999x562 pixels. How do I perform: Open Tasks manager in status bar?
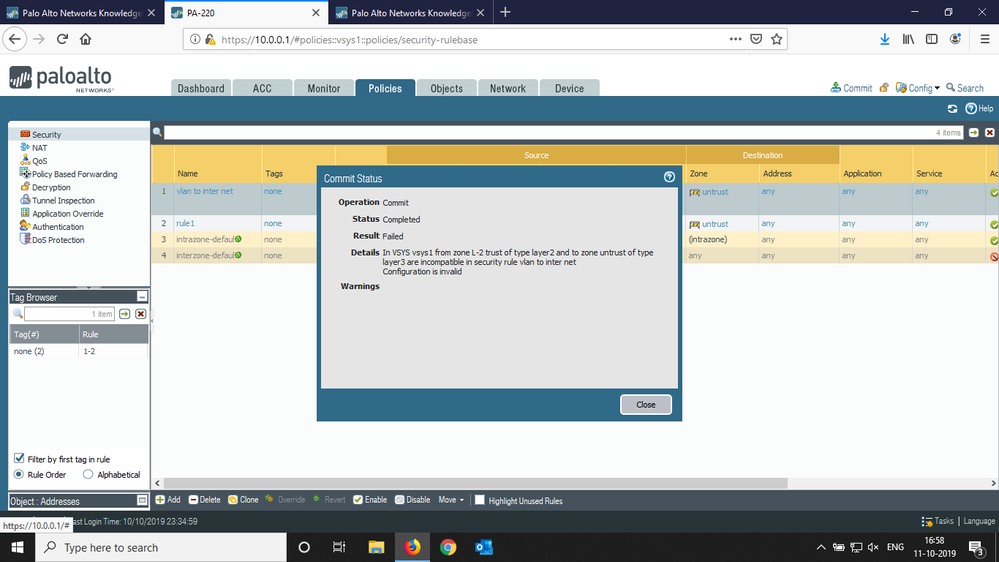click(x=937, y=521)
